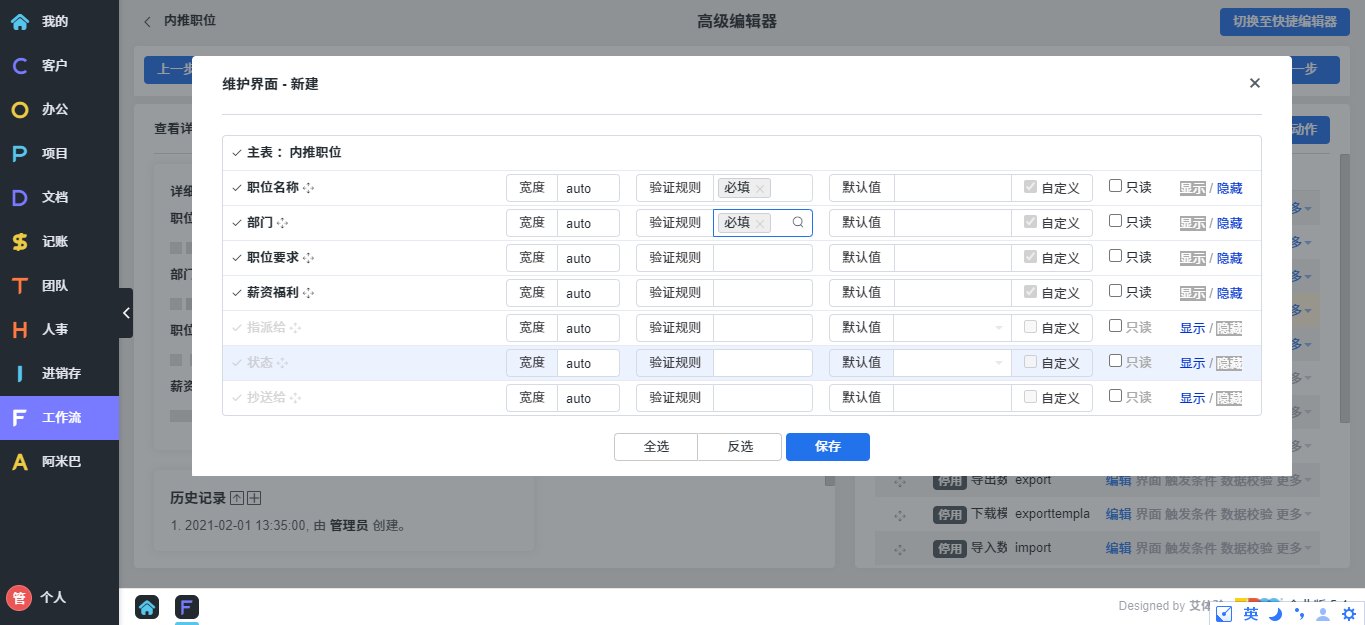Screen dimensions: 1365x625
Task: Open the 客户 module in the sidebar
Action: [55, 65]
